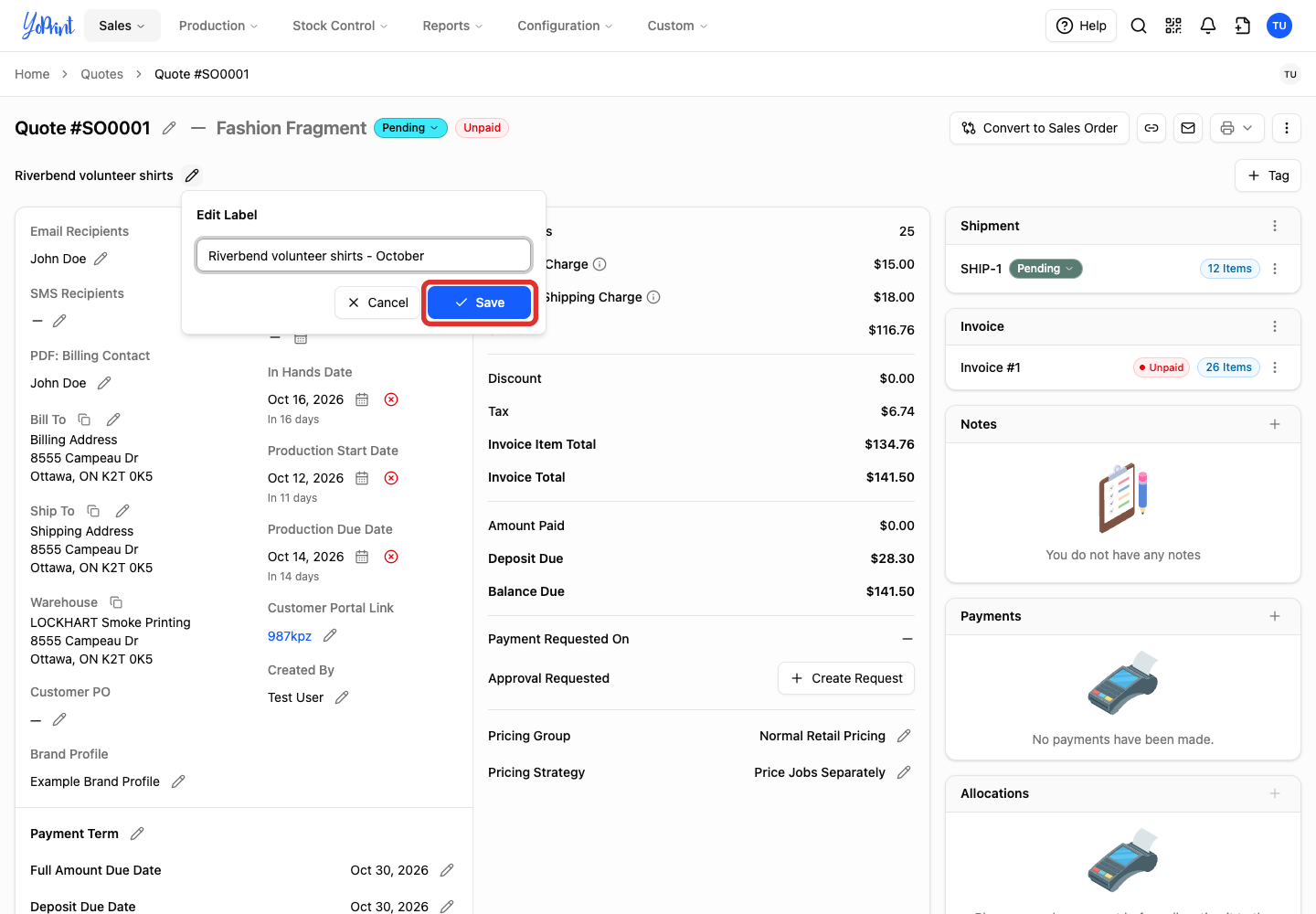Click the print icon button
Screen dimensions: 1316x914
(1226, 128)
